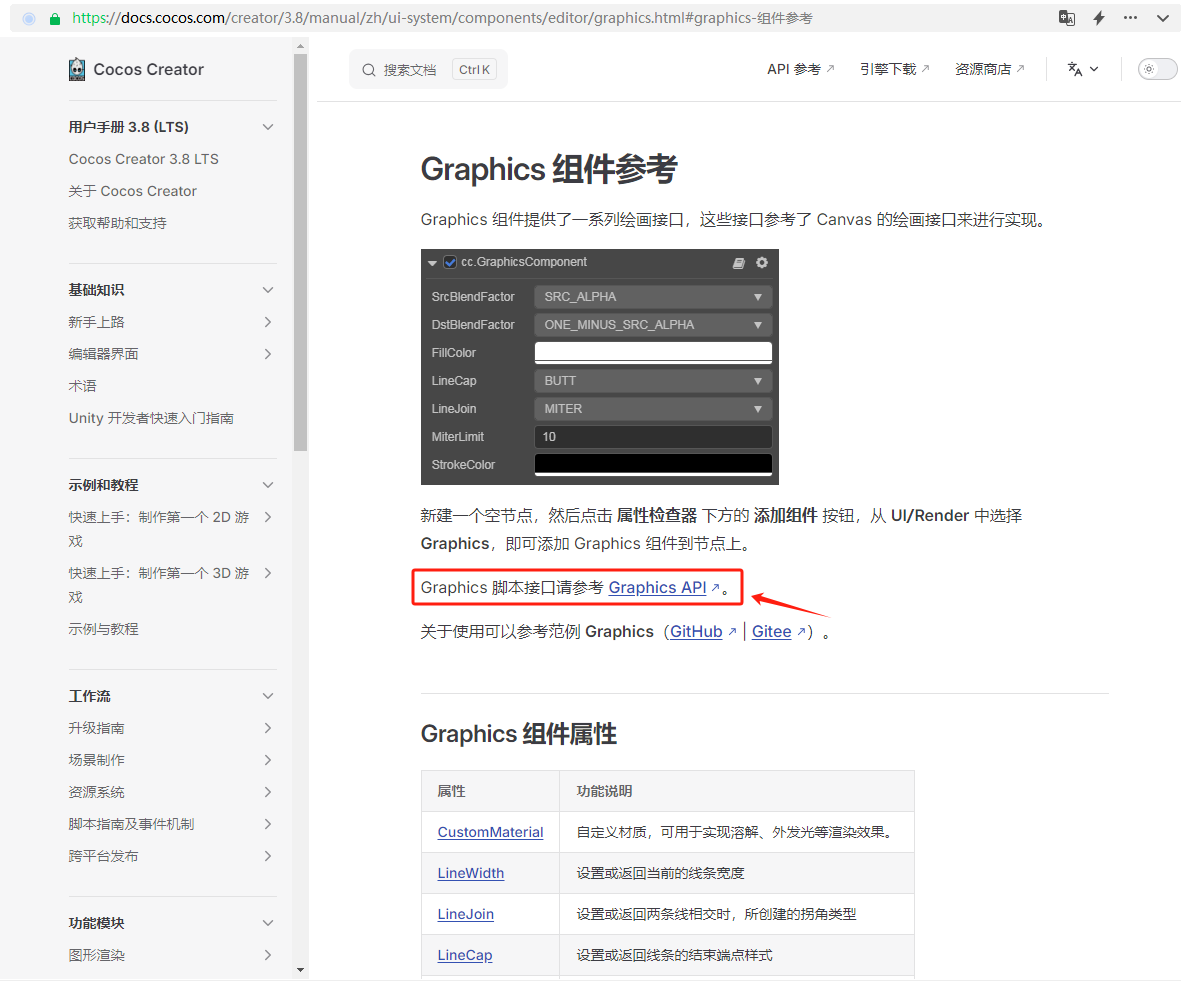Screen dimensions: 1181x989
Task: Expand 快速上手：制作第一个 2D 游戏 item
Action: [267, 517]
